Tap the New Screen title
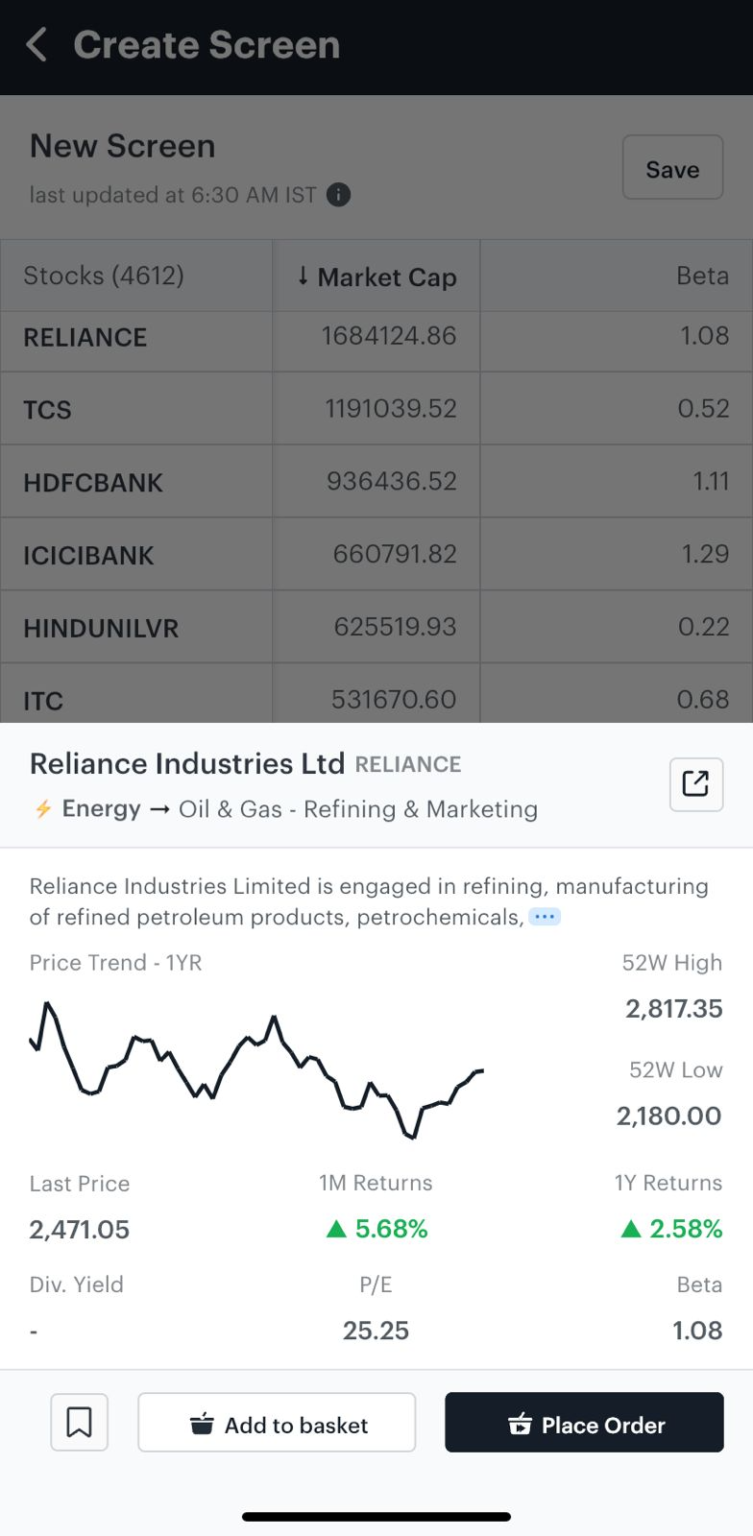 pos(122,146)
